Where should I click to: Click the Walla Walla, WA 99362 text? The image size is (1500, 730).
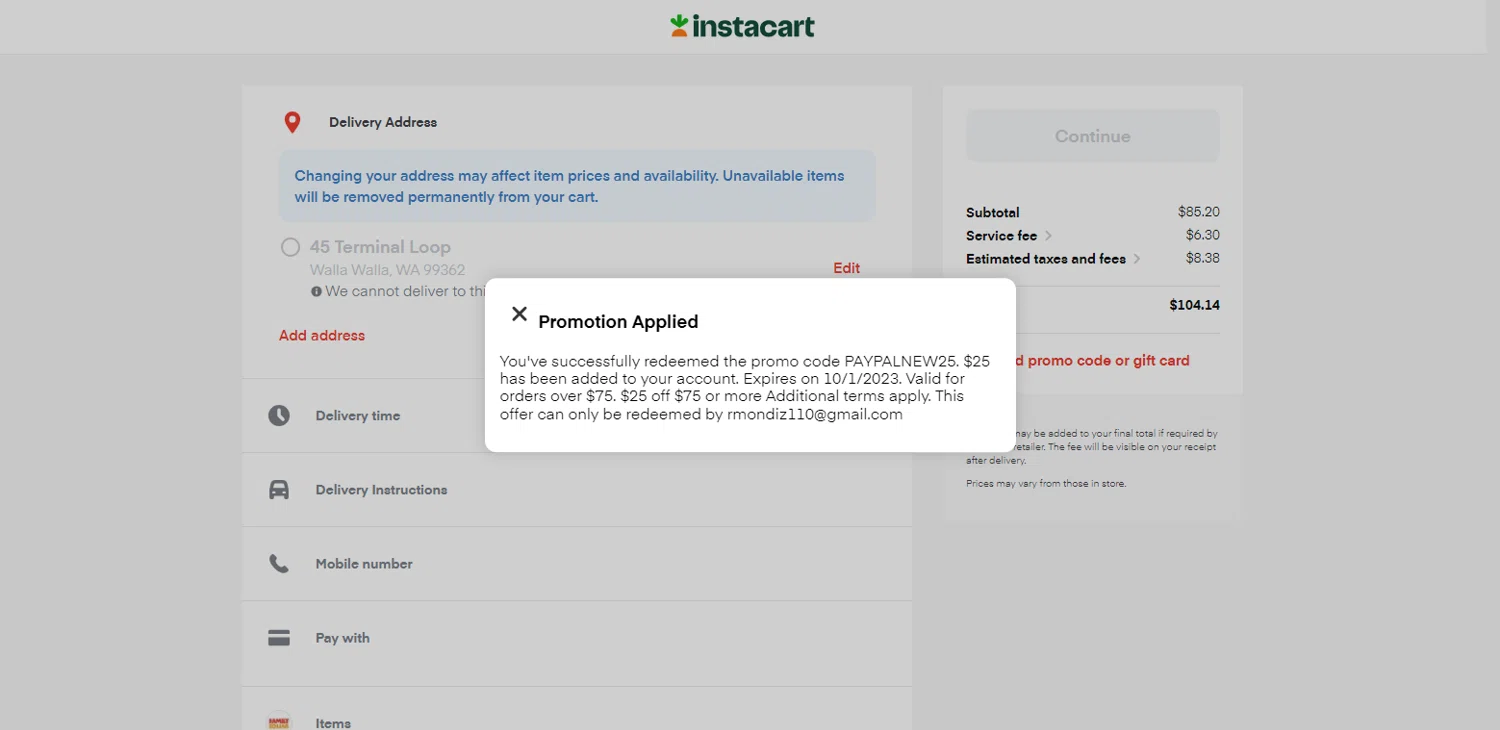click(x=387, y=270)
